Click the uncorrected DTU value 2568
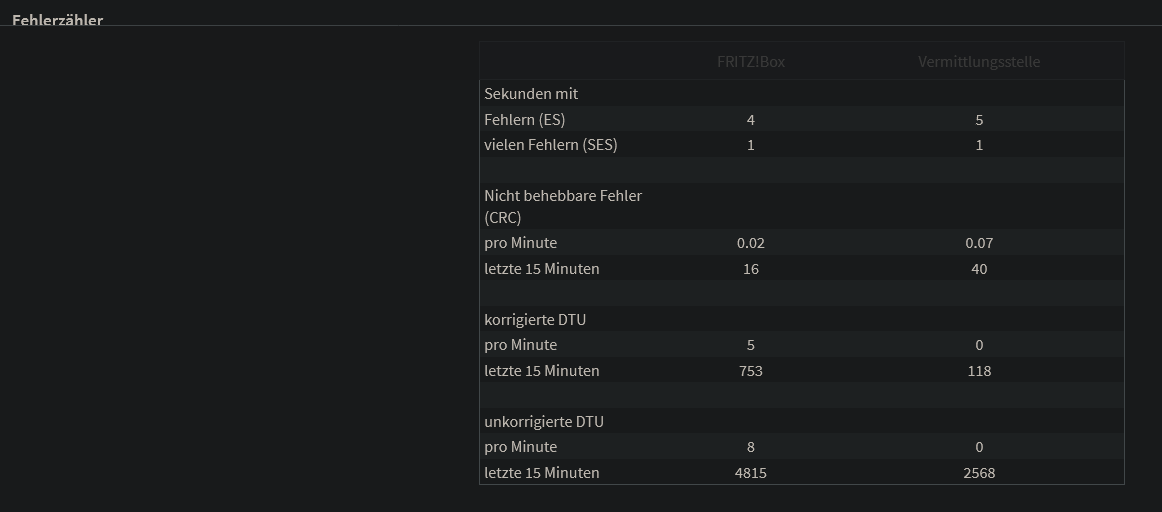Screen dimensions: 1162x512 pos(979,473)
